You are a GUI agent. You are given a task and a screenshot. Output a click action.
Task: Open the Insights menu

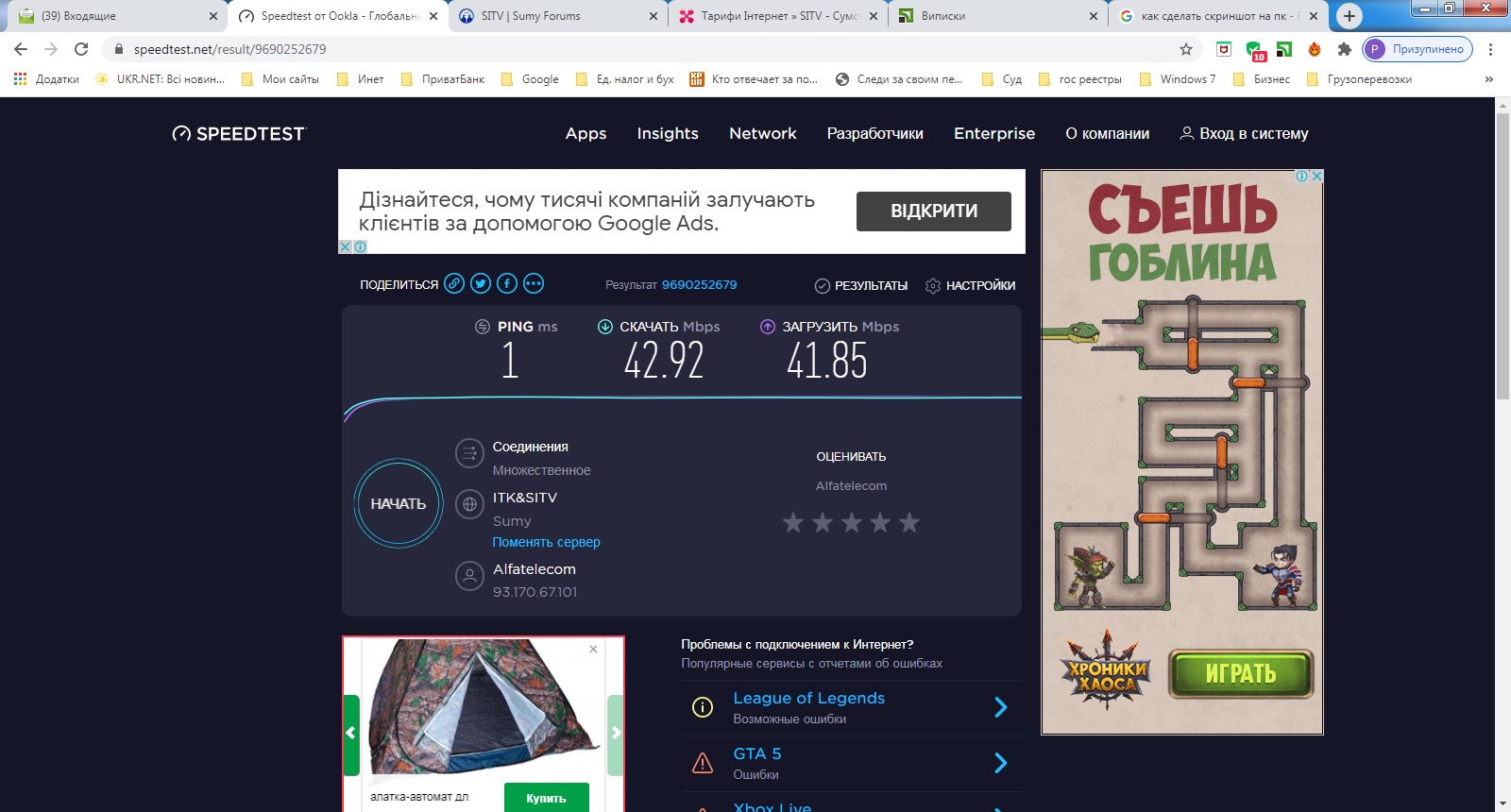668,134
